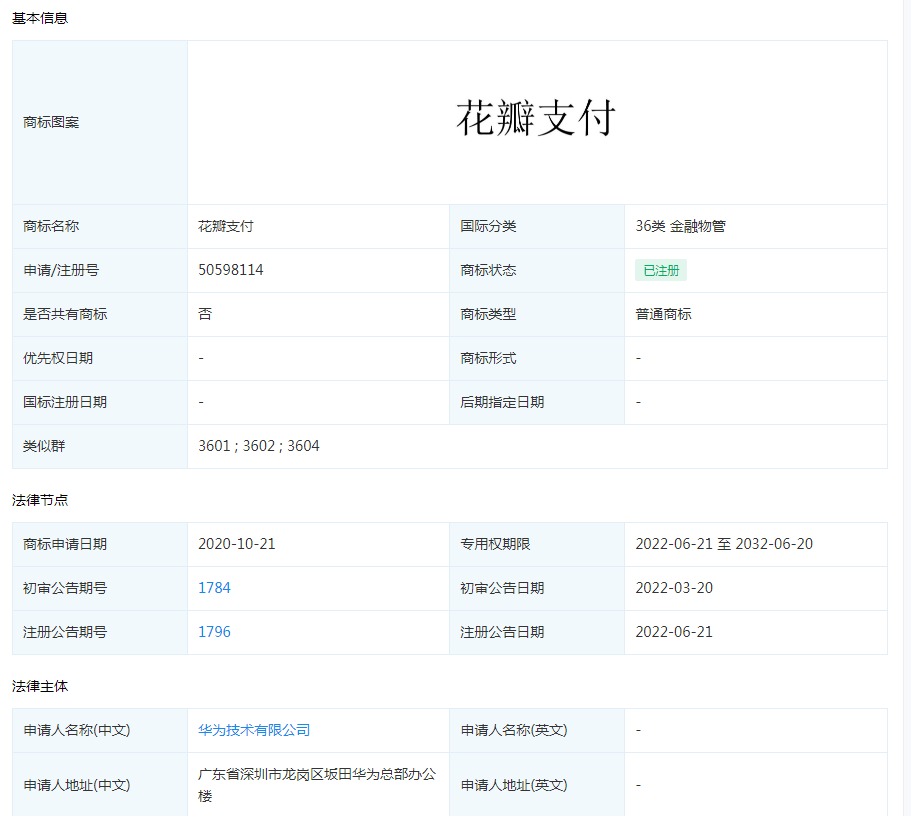
Task: Click exclusive period 2022-06-21 至 2032-06-20
Action: coord(724,544)
